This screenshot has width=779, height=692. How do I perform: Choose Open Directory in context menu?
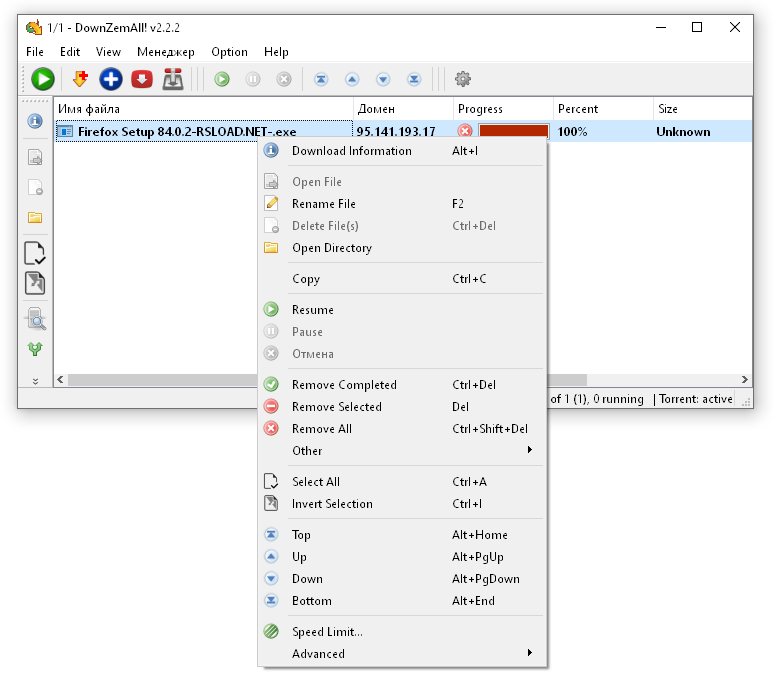[402, 247]
